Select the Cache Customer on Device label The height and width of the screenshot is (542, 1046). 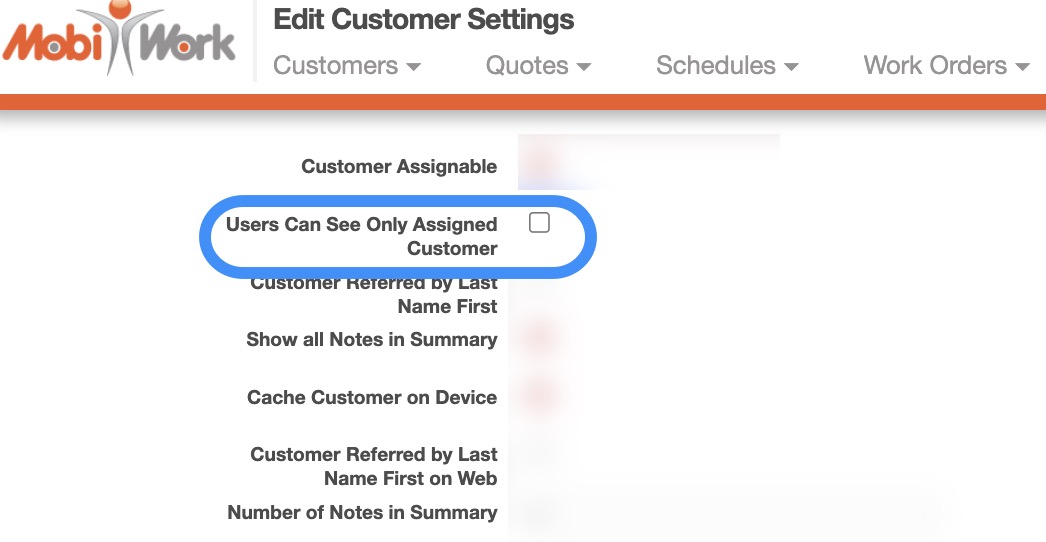point(372,397)
